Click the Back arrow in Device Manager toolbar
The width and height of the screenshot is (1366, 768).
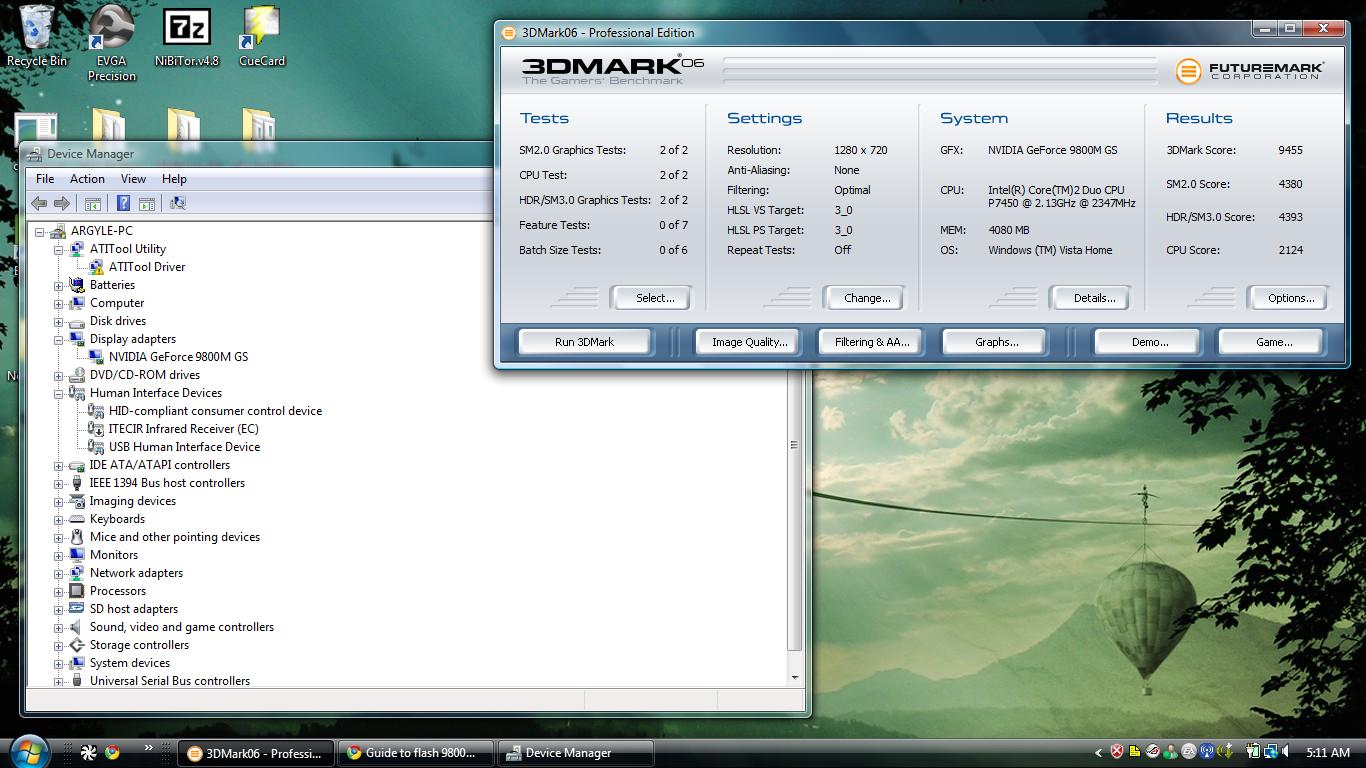[x=39, y=203]
